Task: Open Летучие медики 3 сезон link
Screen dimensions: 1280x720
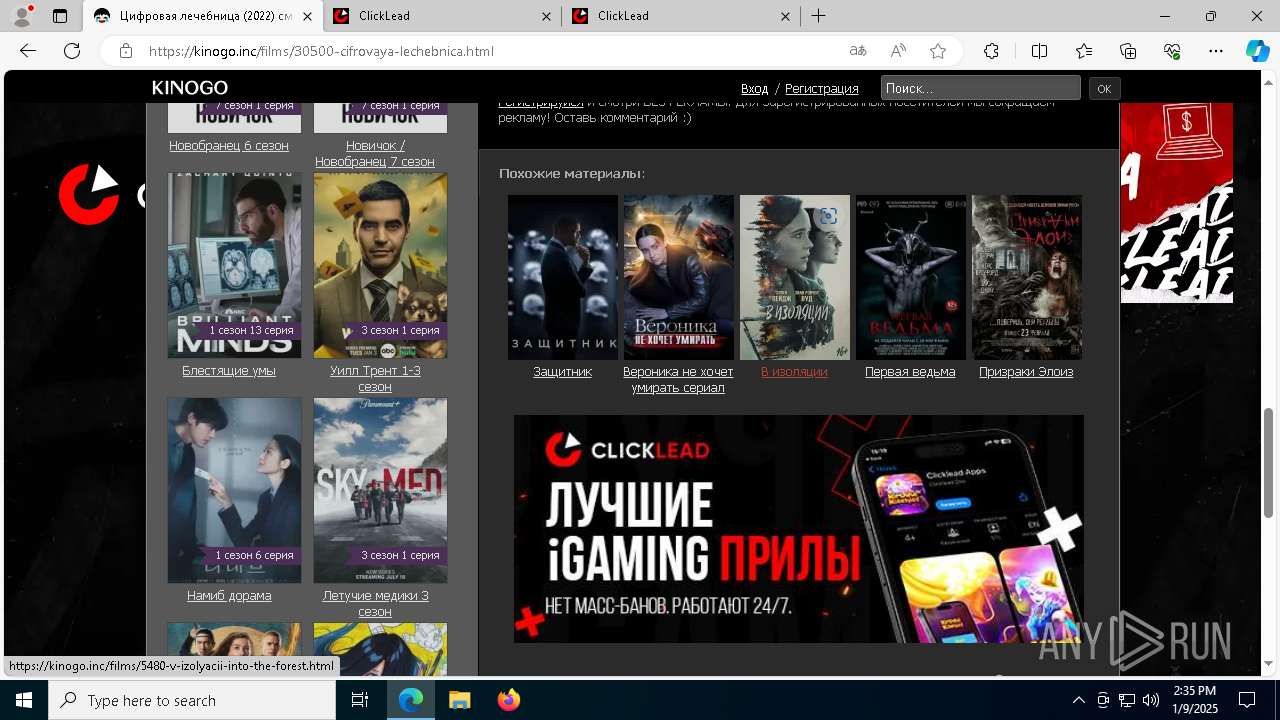Action: coord(375,603)
